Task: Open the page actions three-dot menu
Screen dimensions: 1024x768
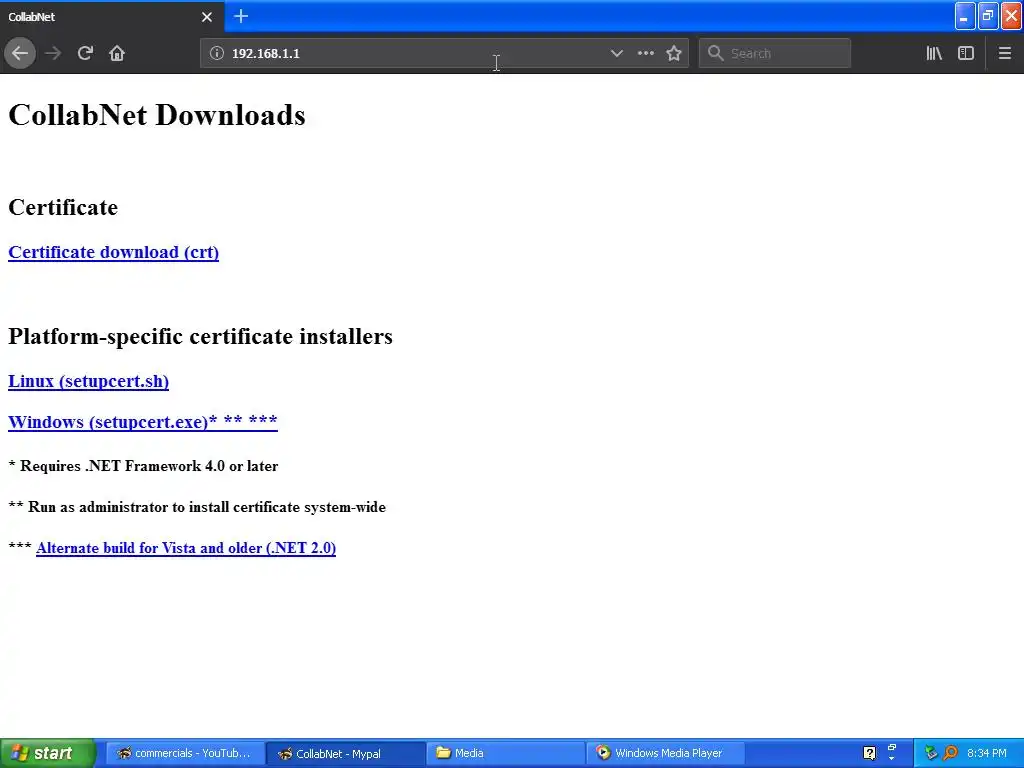Action: click(645, 53)
